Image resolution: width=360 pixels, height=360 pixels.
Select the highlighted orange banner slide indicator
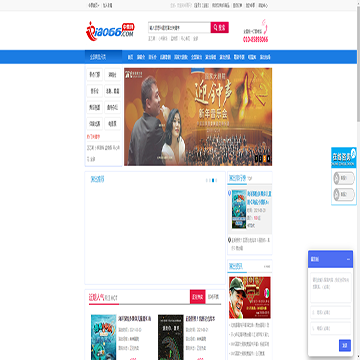(x=265, y=159)
